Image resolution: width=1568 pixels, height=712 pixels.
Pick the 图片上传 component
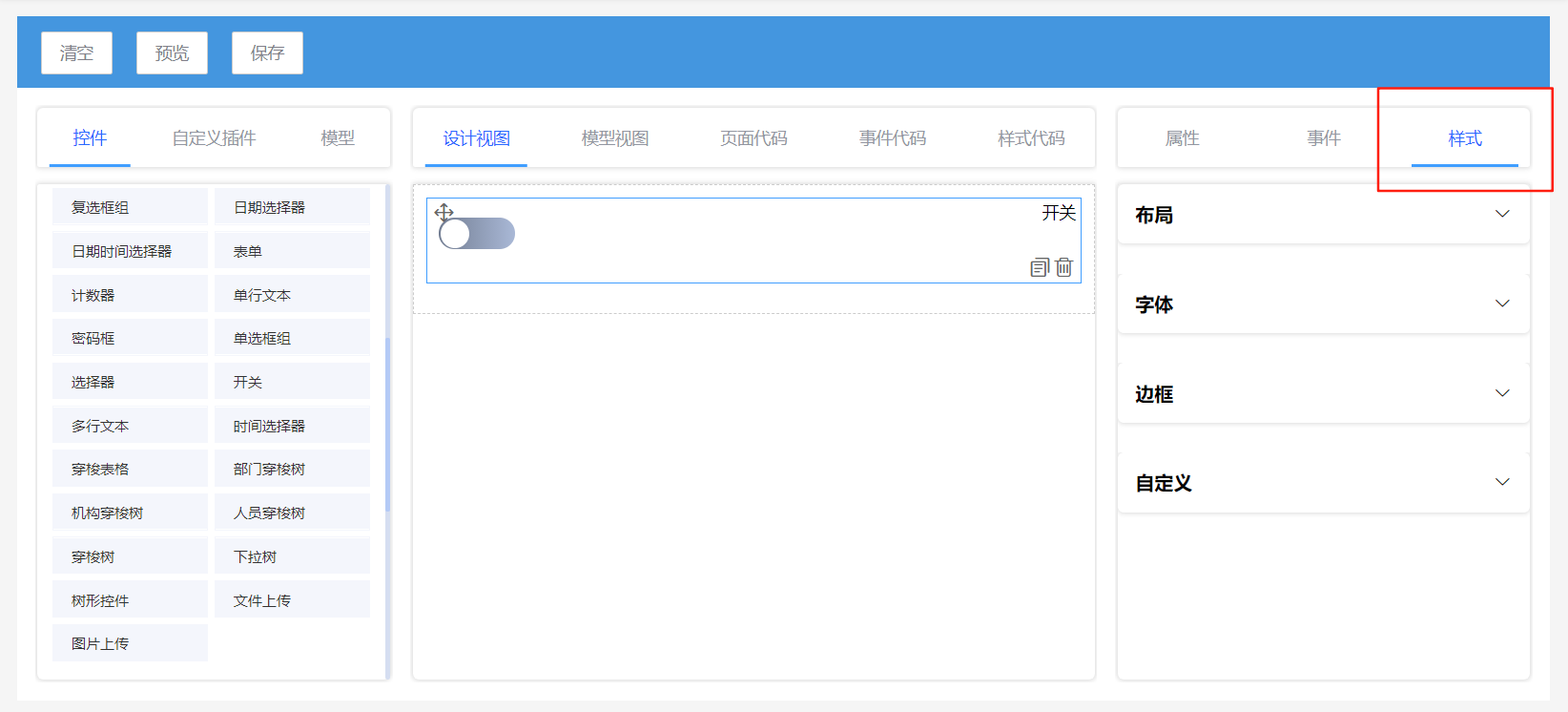(x=130, y=643)
